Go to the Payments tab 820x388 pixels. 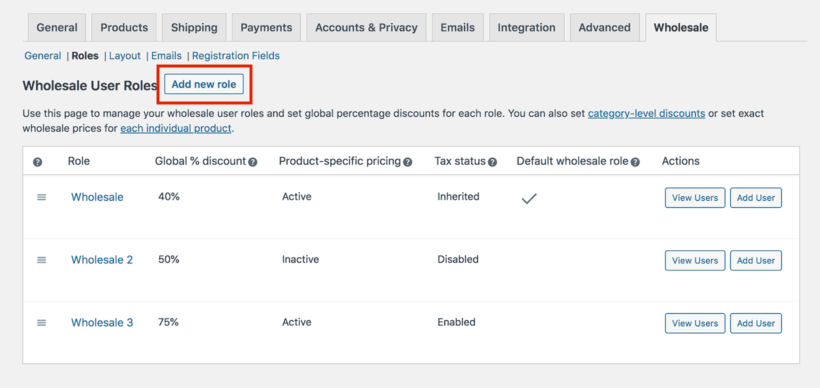pos(266,28)
